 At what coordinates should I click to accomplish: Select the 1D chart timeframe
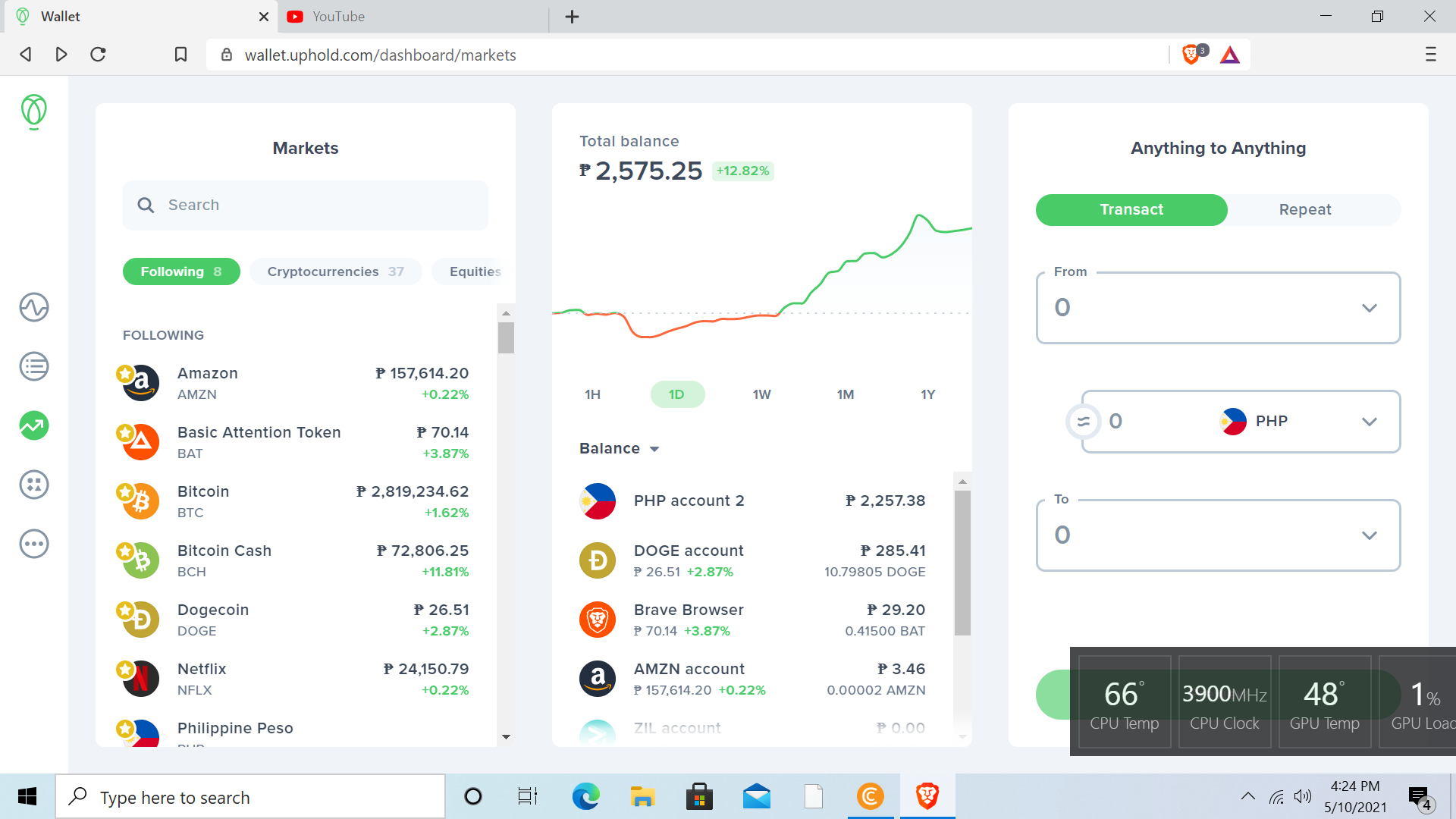pos(676,394)
